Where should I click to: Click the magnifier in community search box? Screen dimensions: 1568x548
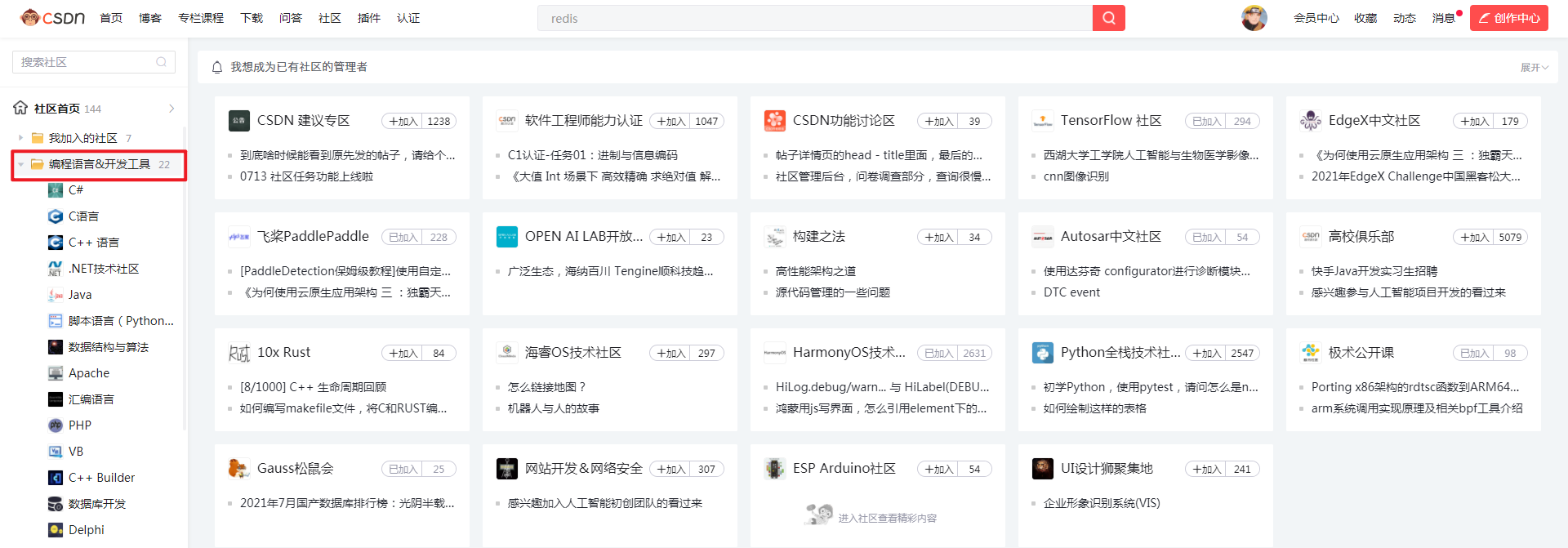(162, 62)
